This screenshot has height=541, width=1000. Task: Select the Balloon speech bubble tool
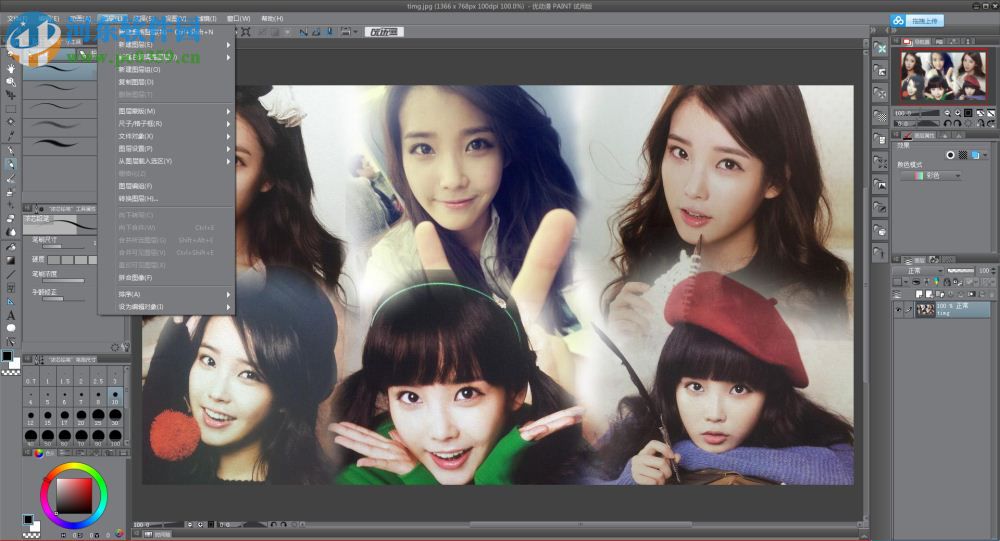coord(11,328)
